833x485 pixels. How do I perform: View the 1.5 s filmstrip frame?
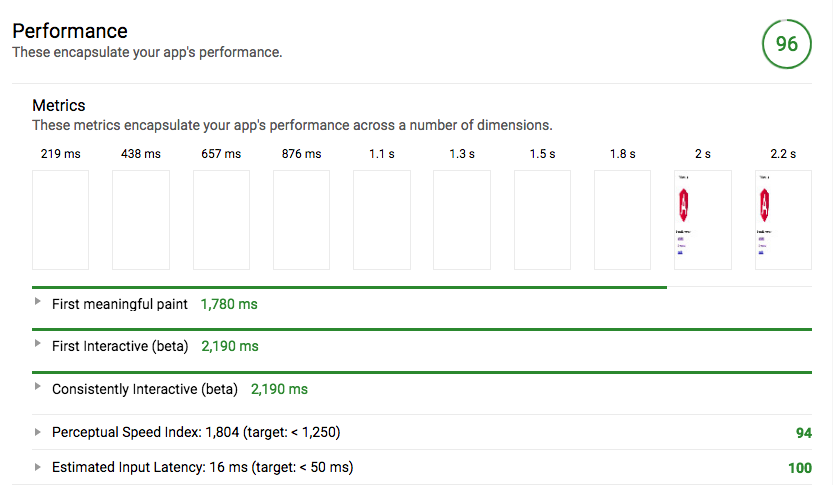click(542, 220)
